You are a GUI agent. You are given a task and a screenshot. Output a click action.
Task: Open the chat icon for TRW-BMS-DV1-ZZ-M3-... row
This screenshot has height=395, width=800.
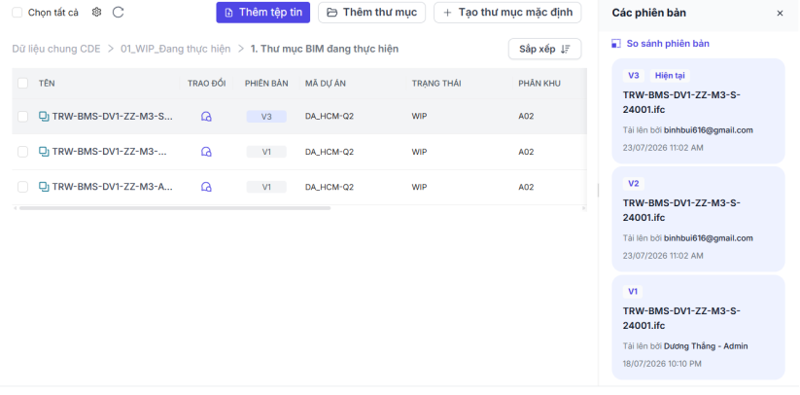[206, 152]
